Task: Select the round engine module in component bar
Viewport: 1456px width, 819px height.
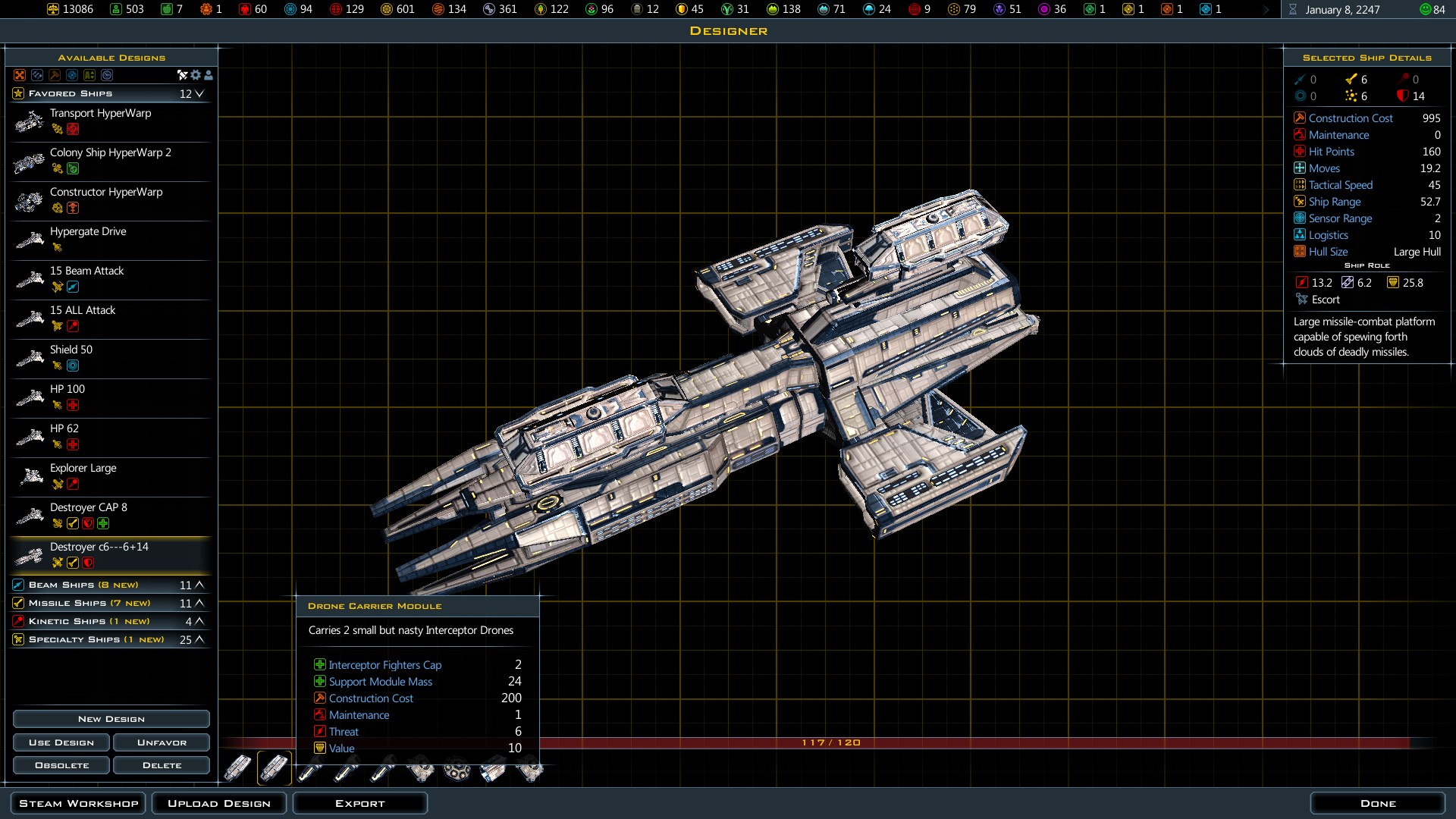Action: [456, 770]
